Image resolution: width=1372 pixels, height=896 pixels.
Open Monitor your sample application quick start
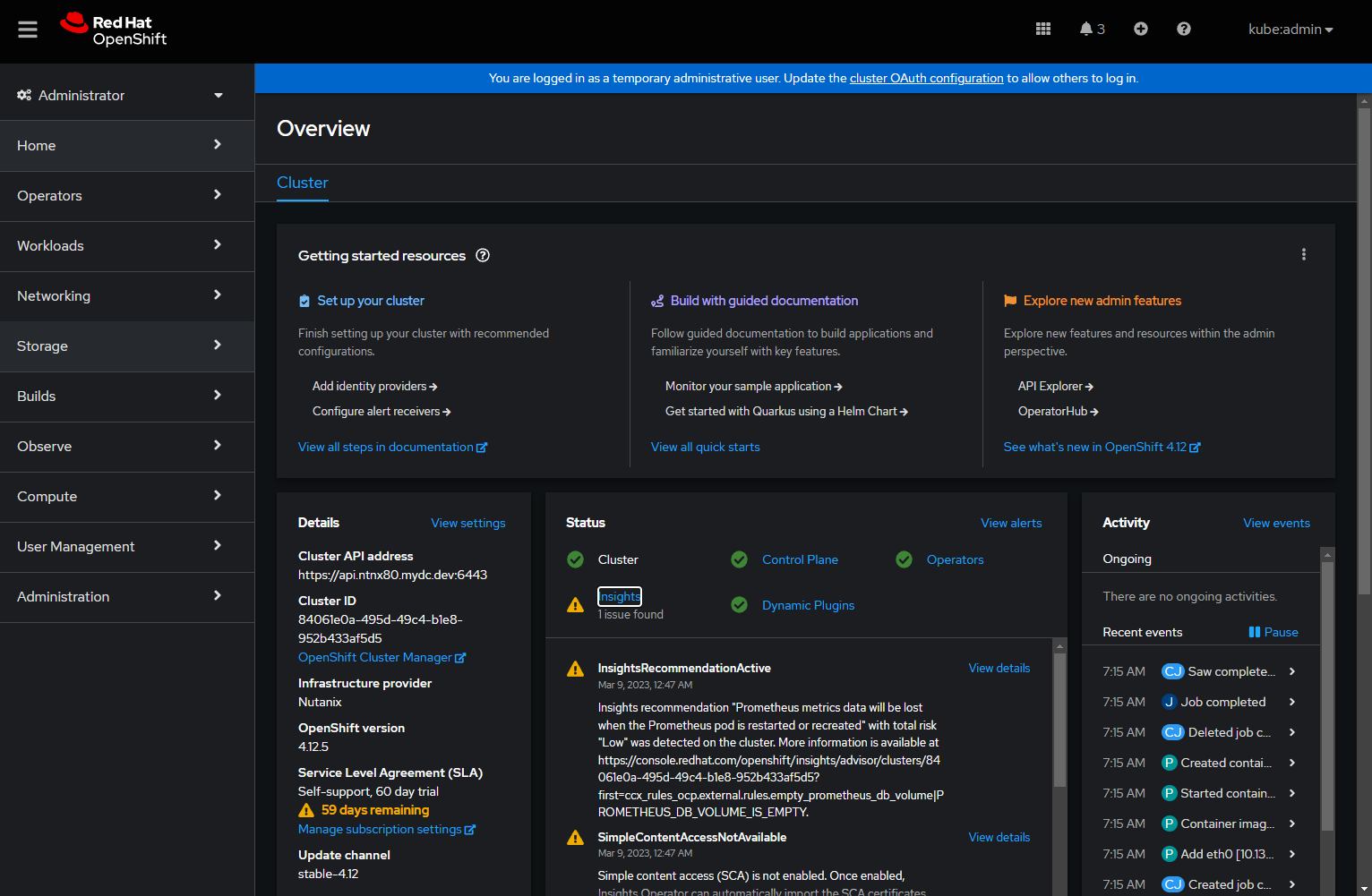753,387
